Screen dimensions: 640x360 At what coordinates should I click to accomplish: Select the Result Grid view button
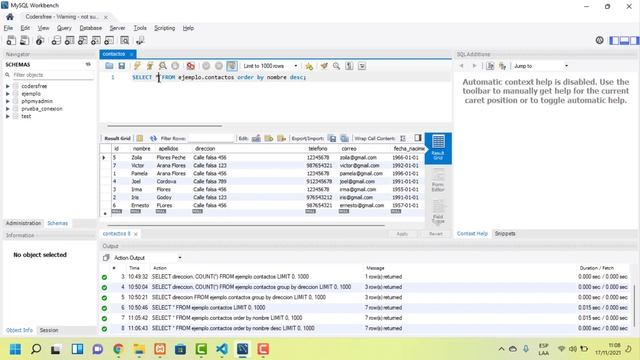tap(438, 148)
